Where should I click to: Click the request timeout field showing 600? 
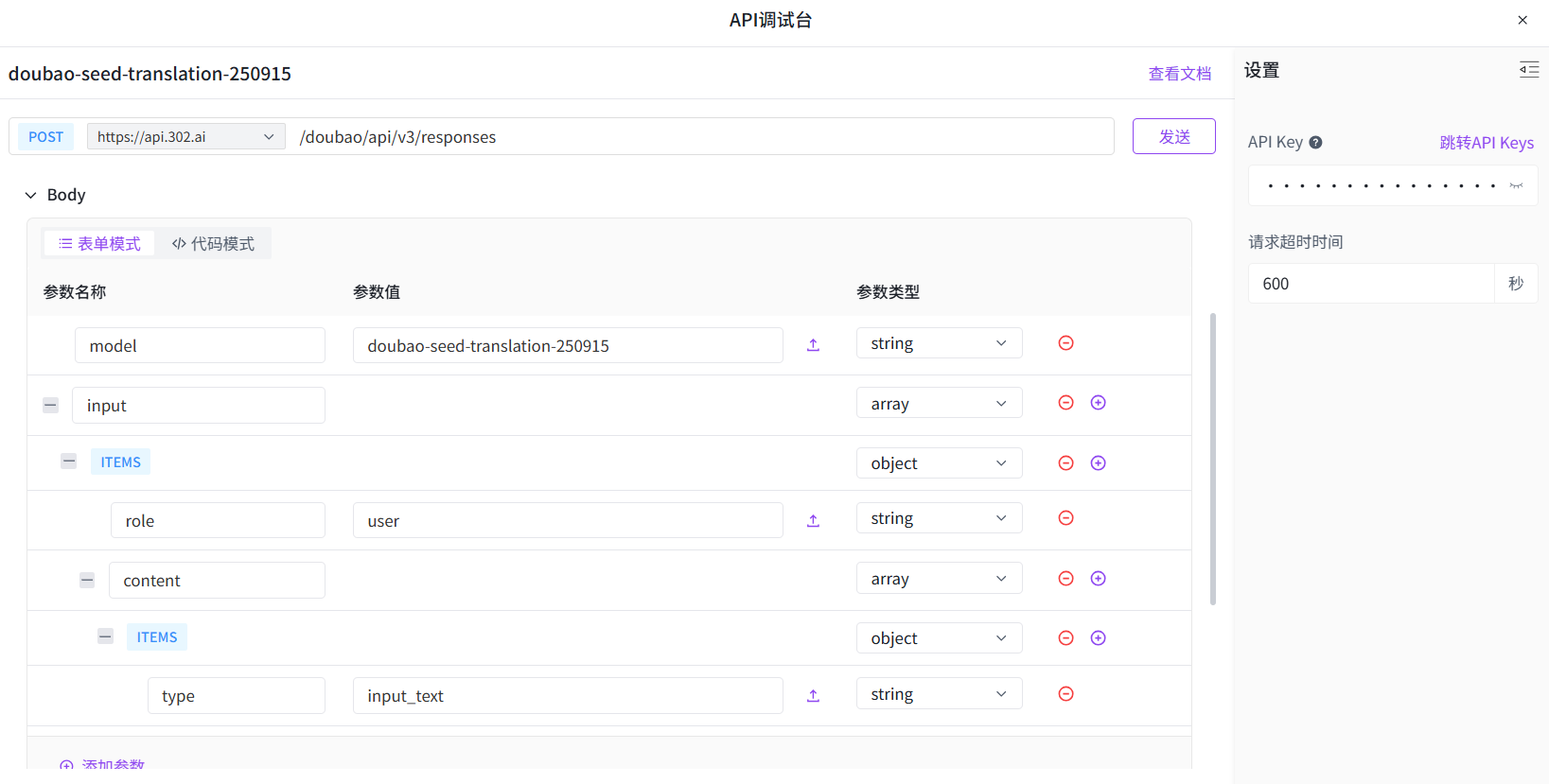coord(1370,284)
